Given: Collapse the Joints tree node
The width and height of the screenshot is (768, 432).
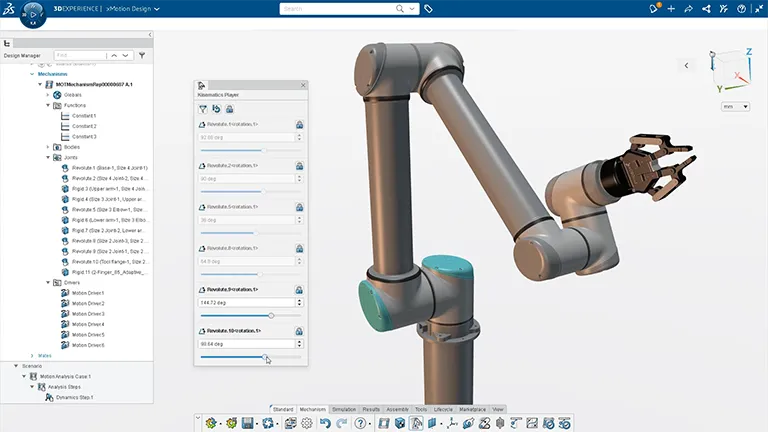Looking at the screenshot, I should (x=48, y=157).
